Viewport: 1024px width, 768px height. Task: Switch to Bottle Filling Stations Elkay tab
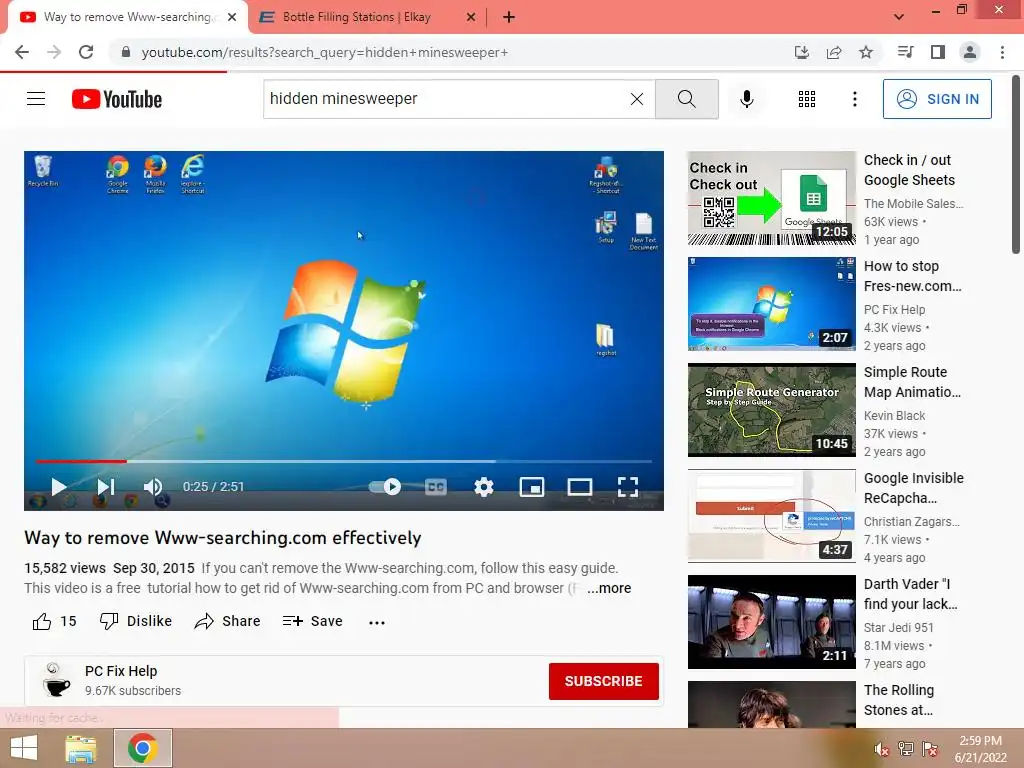356,17
